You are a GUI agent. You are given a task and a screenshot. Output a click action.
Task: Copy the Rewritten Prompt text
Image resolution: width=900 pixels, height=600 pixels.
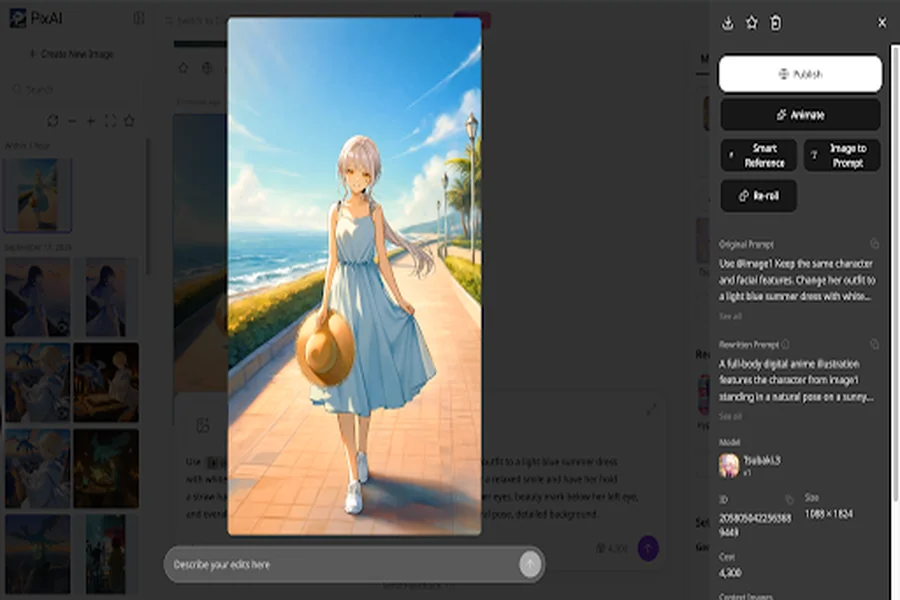pyautogui.click(x=874, y=344)
